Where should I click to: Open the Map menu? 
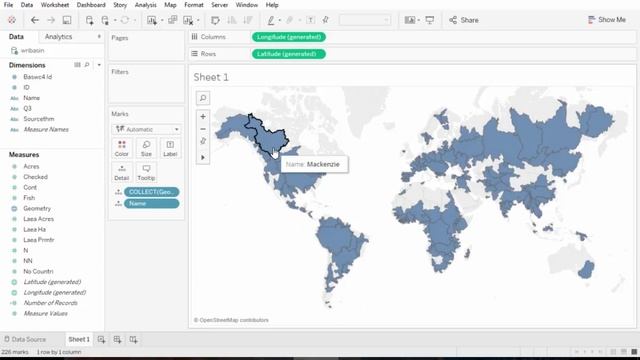(170, 5)
